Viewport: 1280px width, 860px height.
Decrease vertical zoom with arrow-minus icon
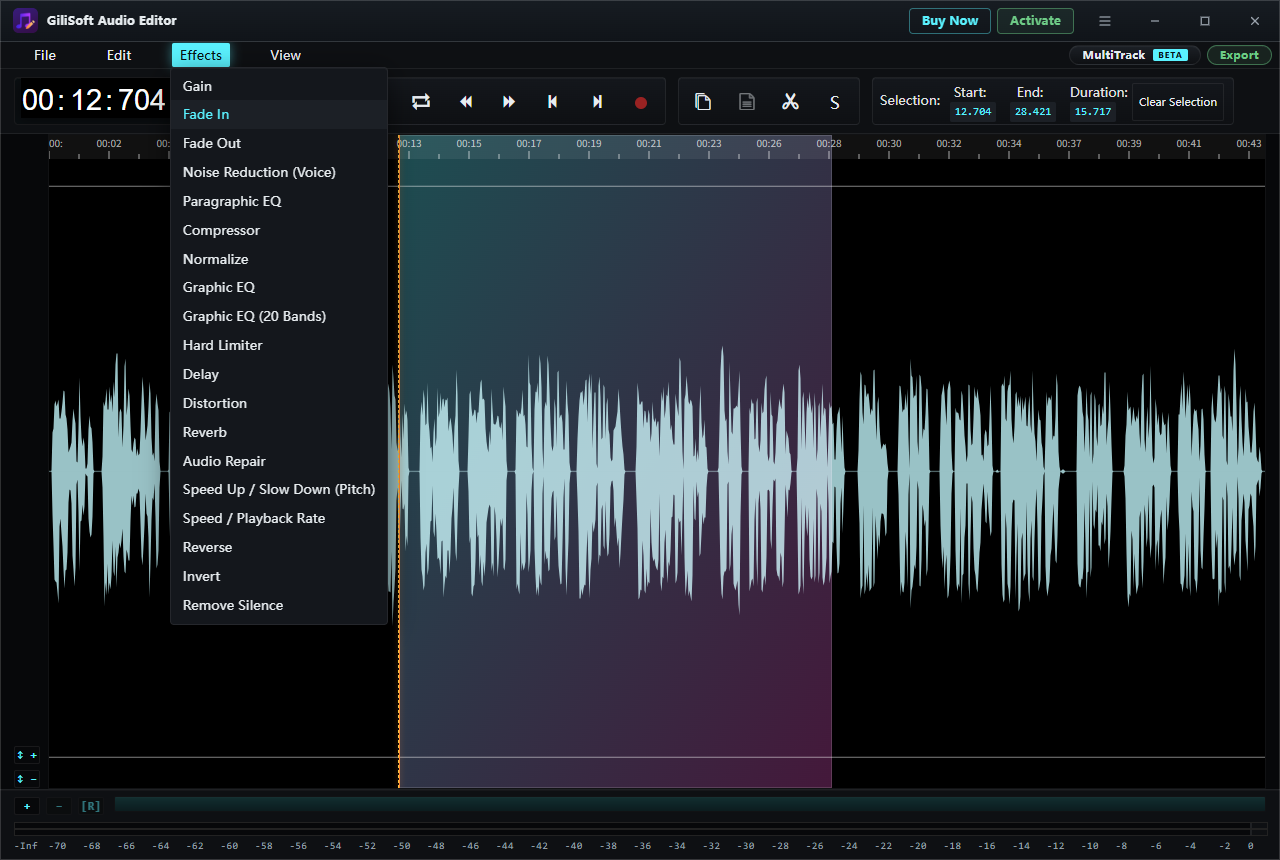pyautogui.click(x=27, y=779)
